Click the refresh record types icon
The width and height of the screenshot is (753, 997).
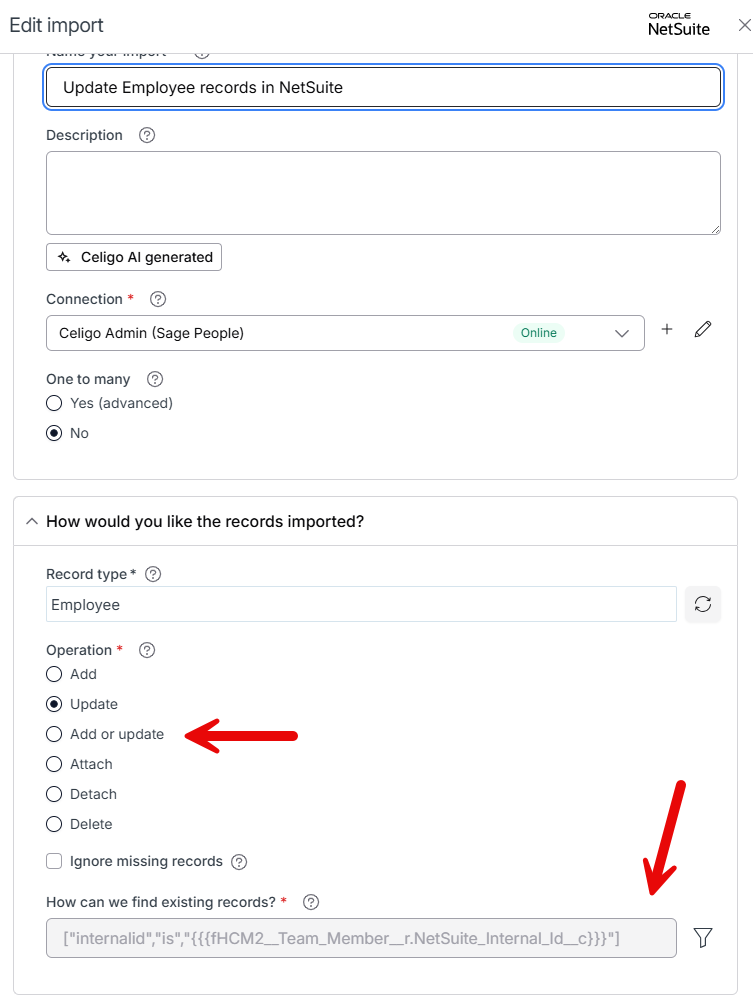[x=703, y=604]
